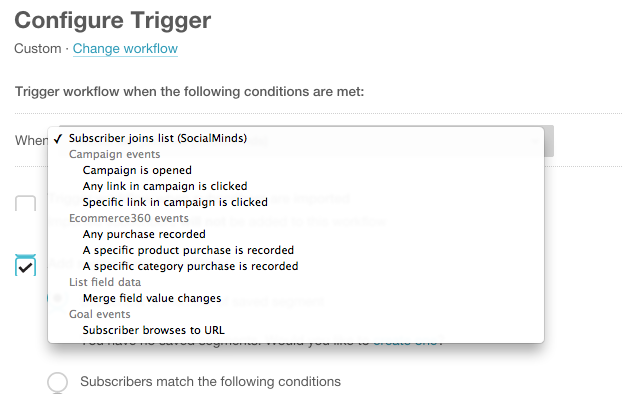Click the Ecommerce360 events group header

[x=128, y=218]
